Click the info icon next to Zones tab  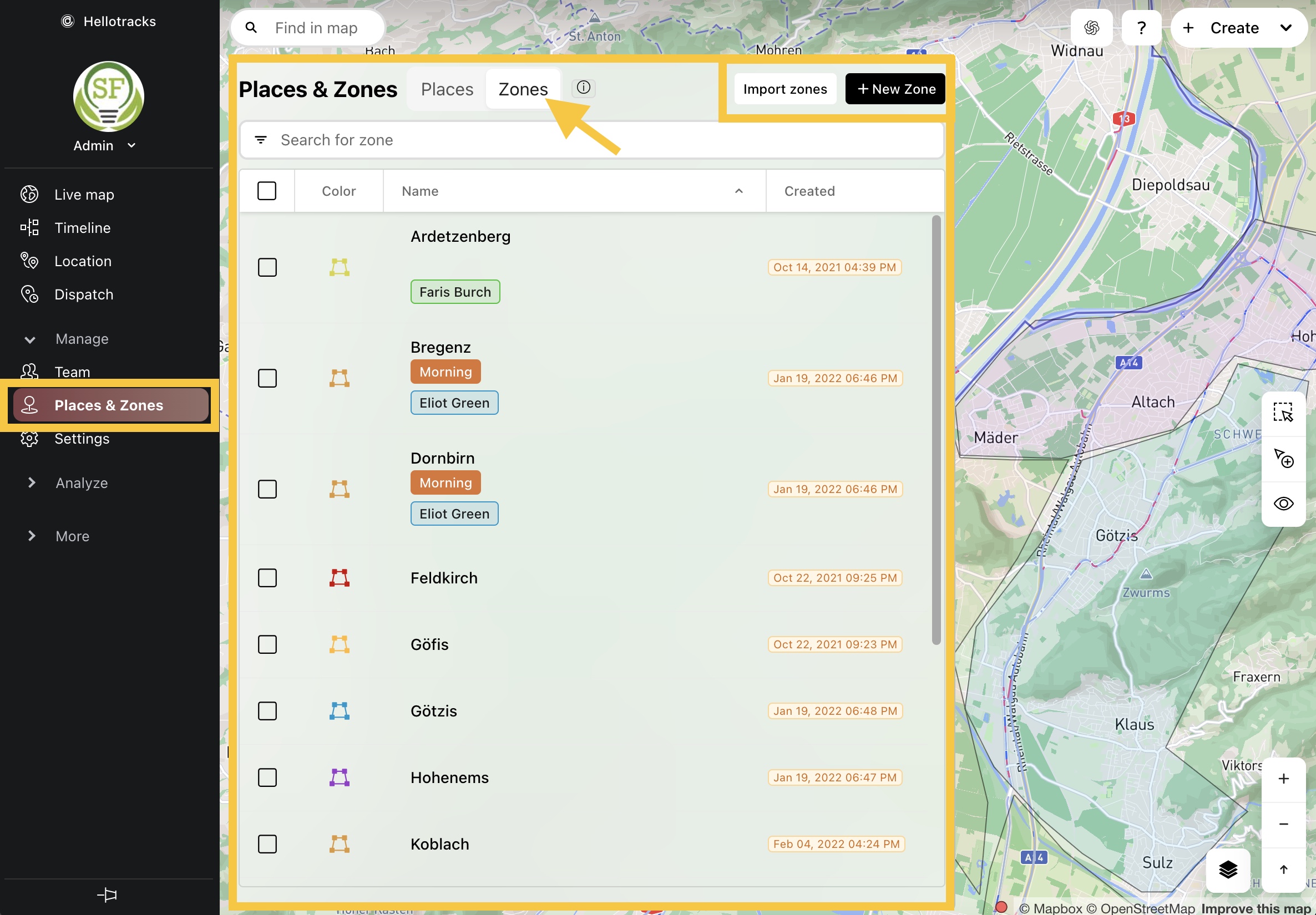pyautogui.click(x=583, y=88)
